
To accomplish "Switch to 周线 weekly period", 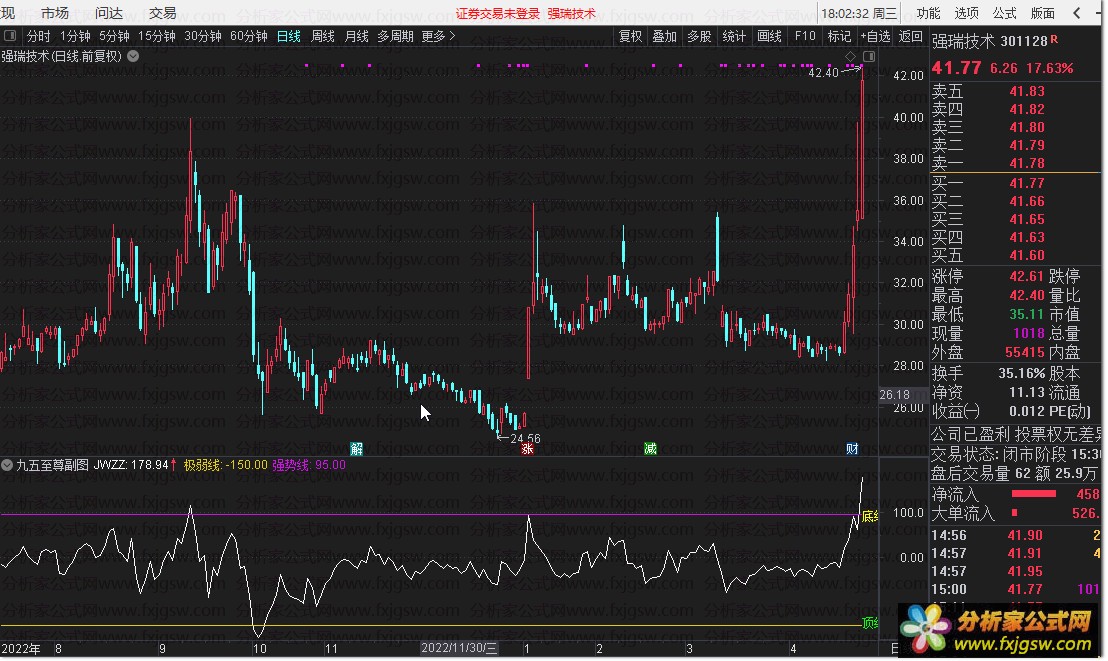I will coord(323,36).
